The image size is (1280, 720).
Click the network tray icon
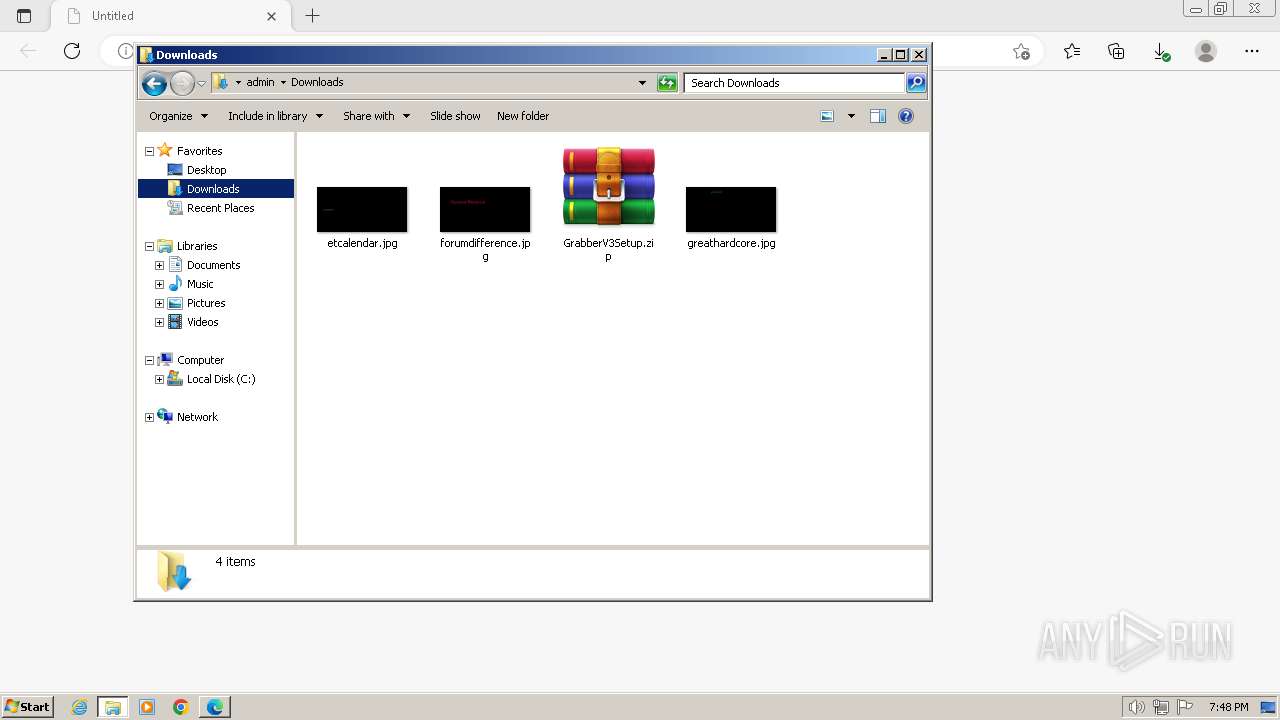click(1161, 707)
